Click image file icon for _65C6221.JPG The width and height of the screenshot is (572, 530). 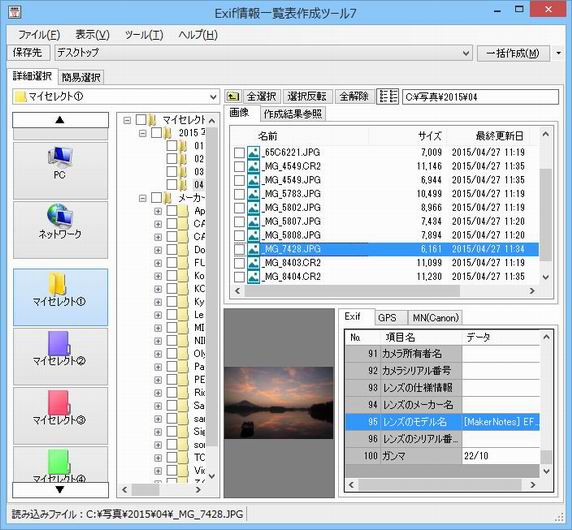[253, 152]
